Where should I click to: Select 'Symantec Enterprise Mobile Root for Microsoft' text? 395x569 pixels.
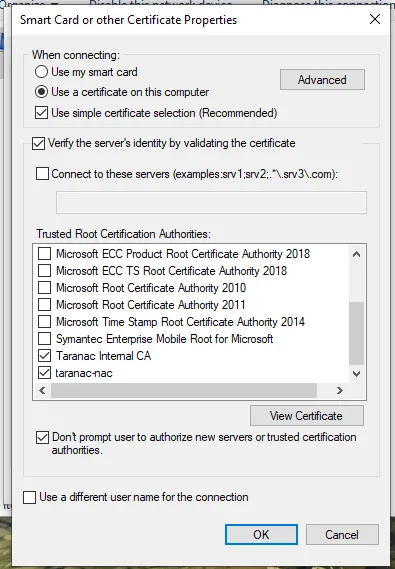[164, 339]
